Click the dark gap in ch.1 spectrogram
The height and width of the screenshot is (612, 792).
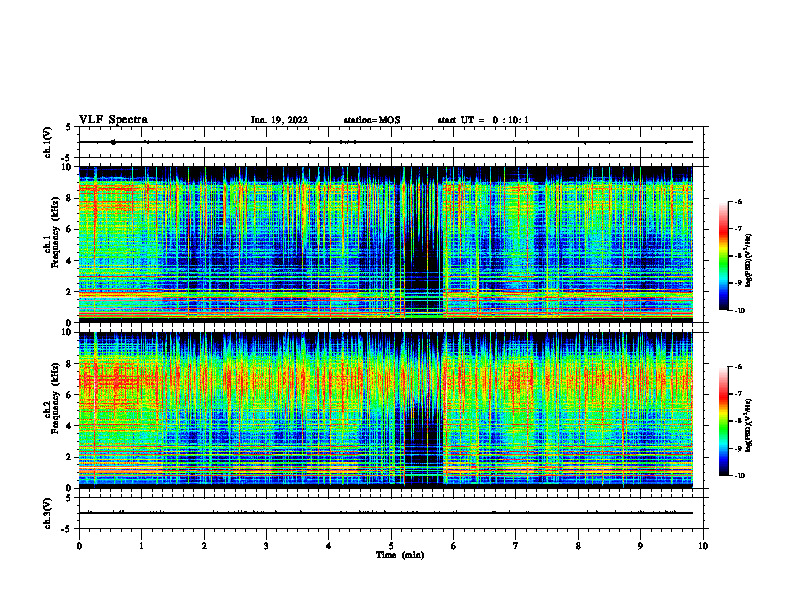click(x=423, y=242)
